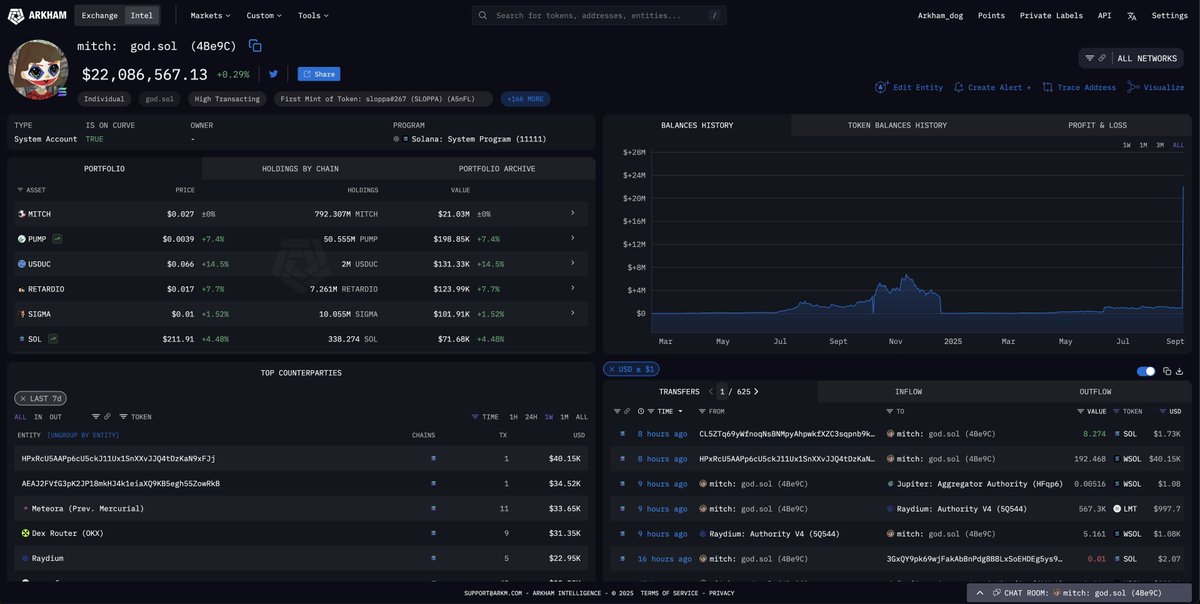Show only IN counterparties

click(38, 416)
